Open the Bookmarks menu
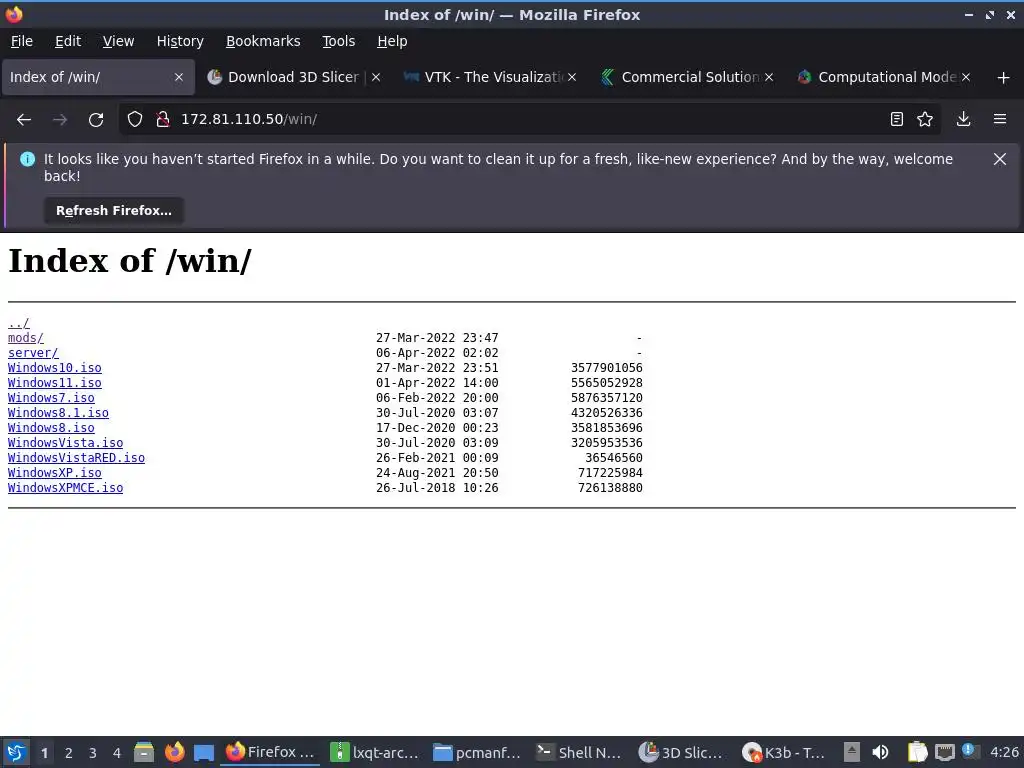Viewport: 1024px width, 768px height. point(263,41)
